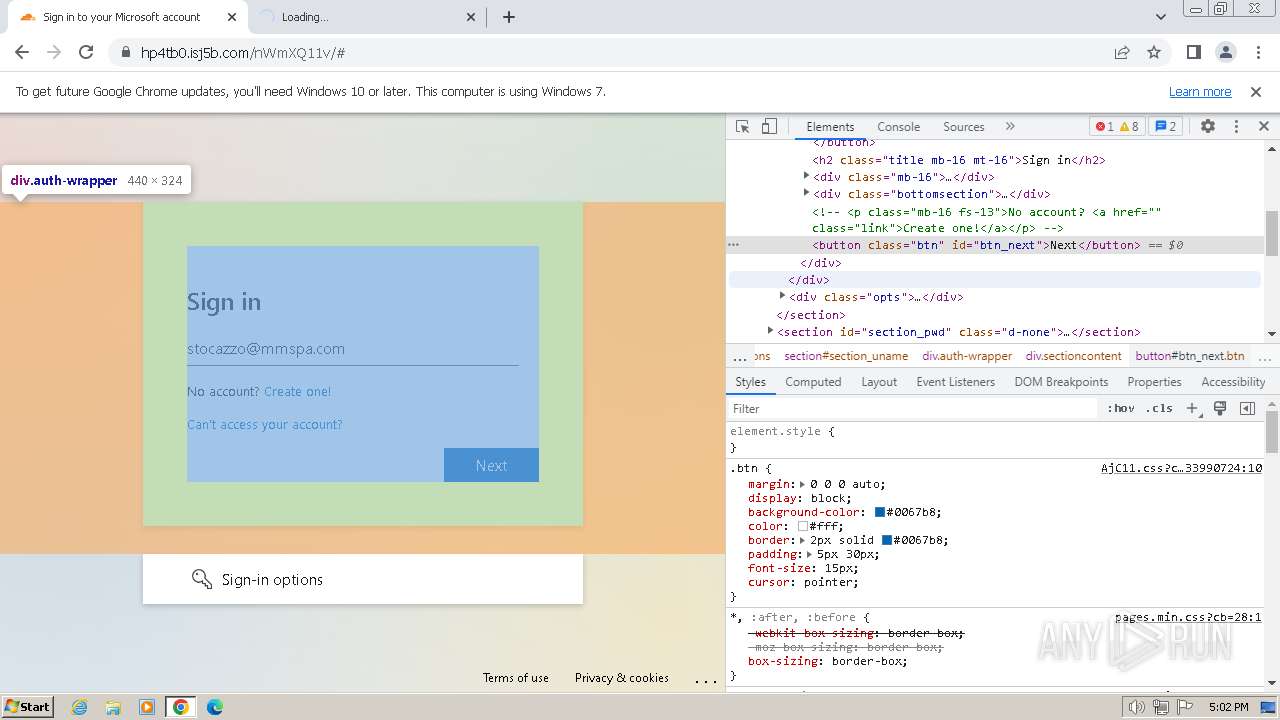Activate the DevTools inspect element picker
Image resolution: width=1280 pixels, height=720 pixels.
[x=742, y=127]
